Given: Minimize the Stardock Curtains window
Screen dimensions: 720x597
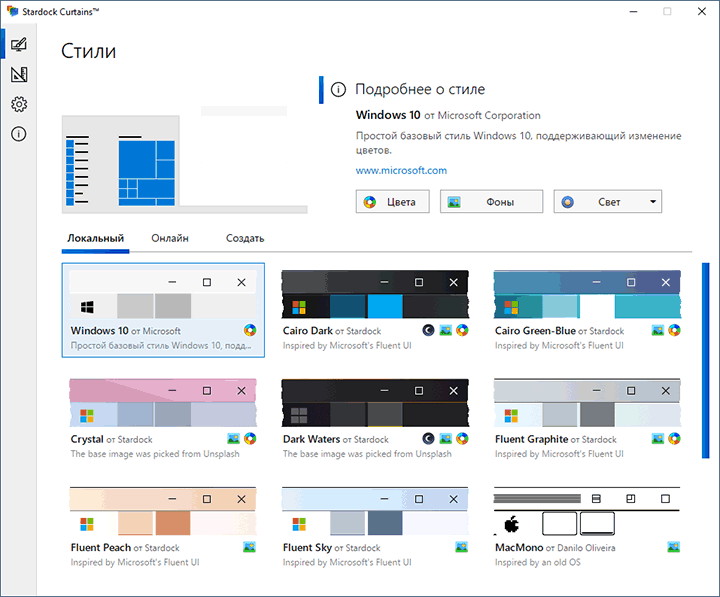Looking at the screenshot, I should (633, 11).
